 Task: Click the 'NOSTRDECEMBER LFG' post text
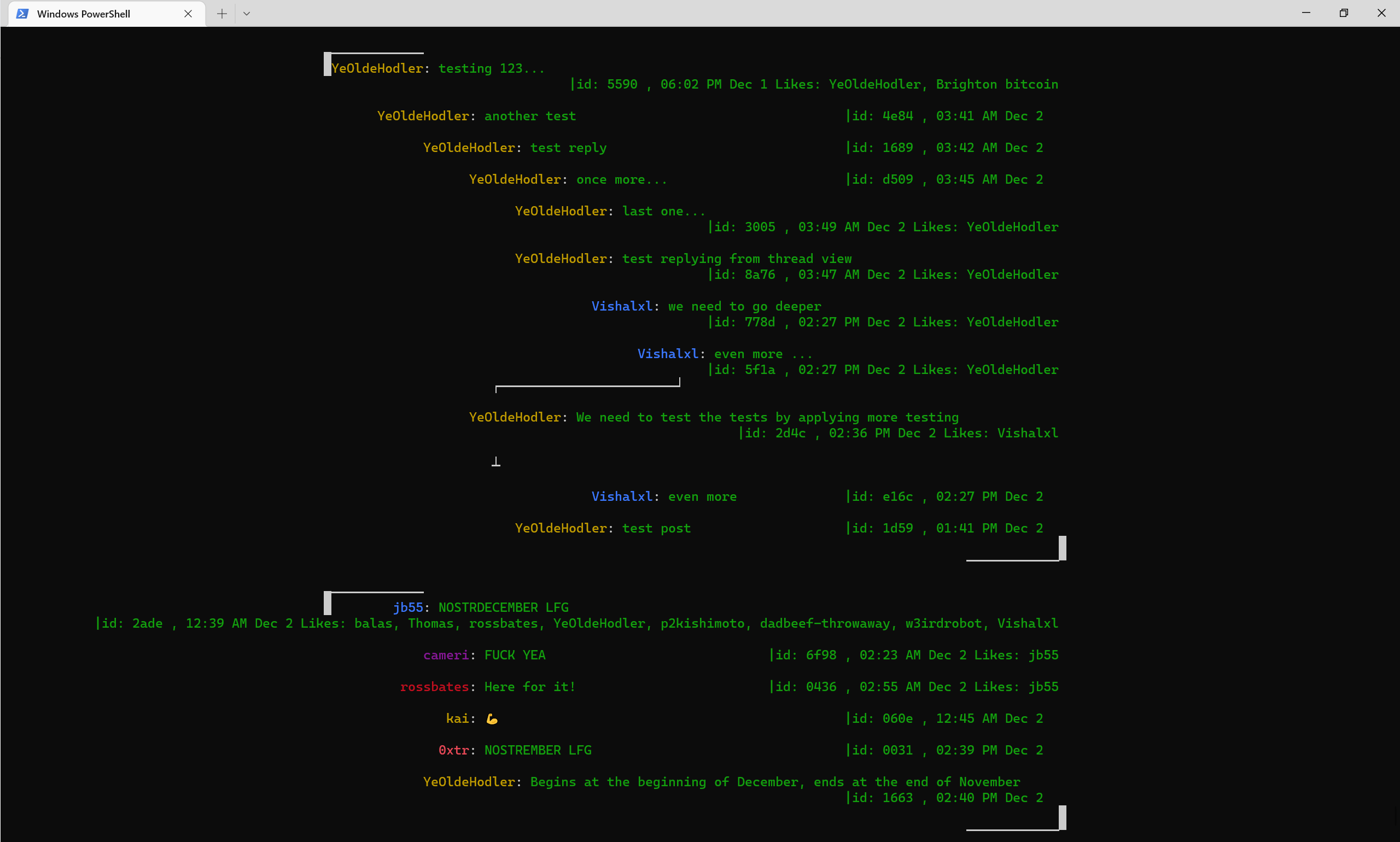(x=503, y=607)
